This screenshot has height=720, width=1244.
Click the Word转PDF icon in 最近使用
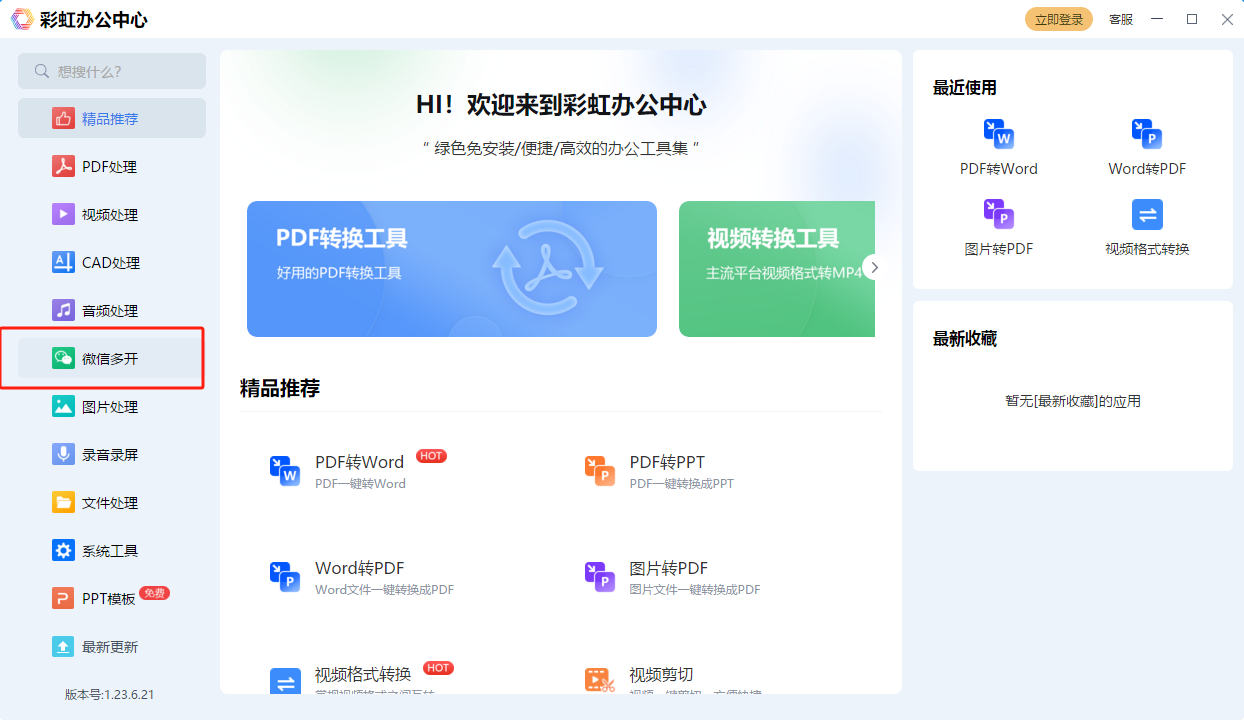1147,134
